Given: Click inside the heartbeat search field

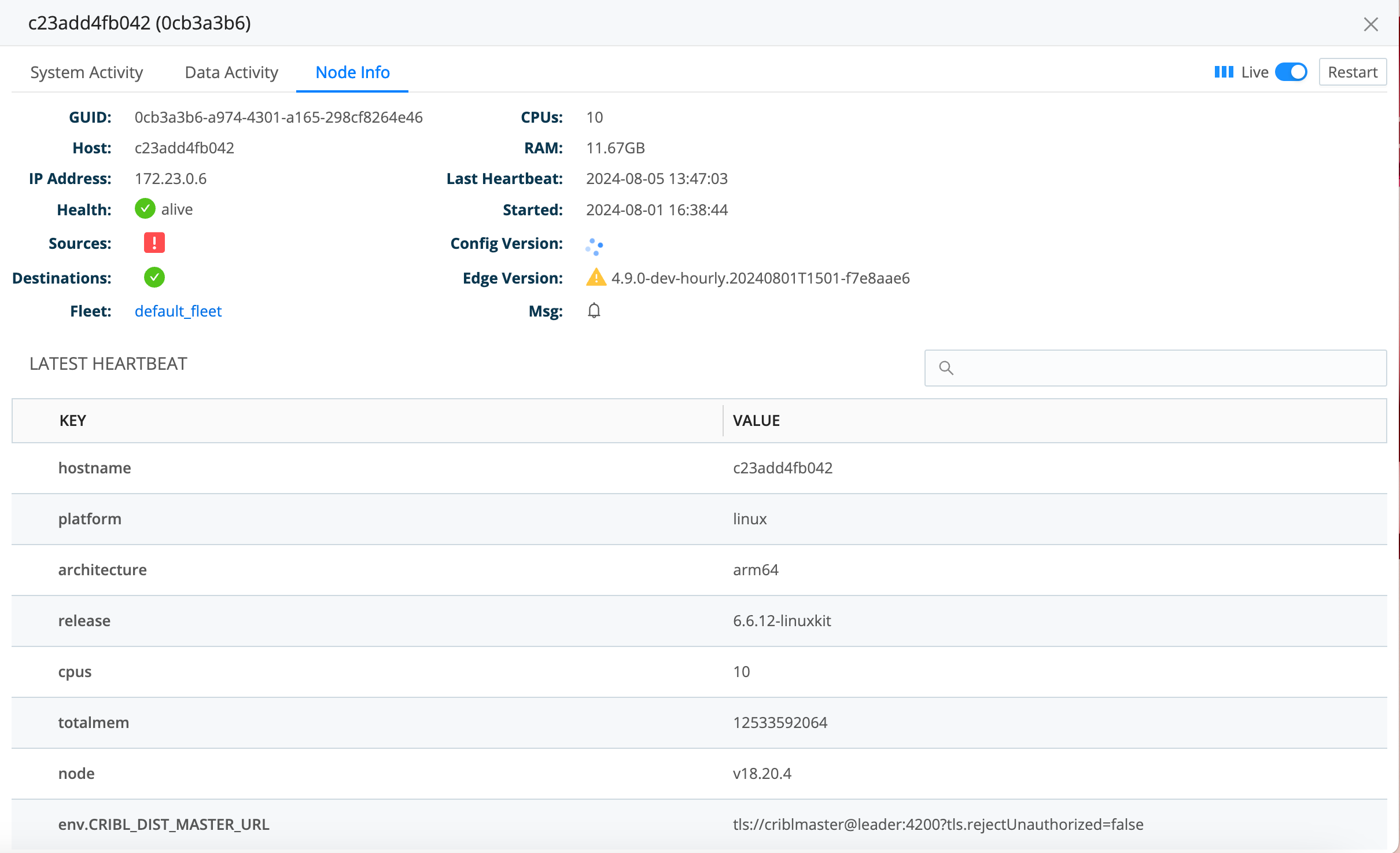Looking at the screenshot, I should (1156, 368).
